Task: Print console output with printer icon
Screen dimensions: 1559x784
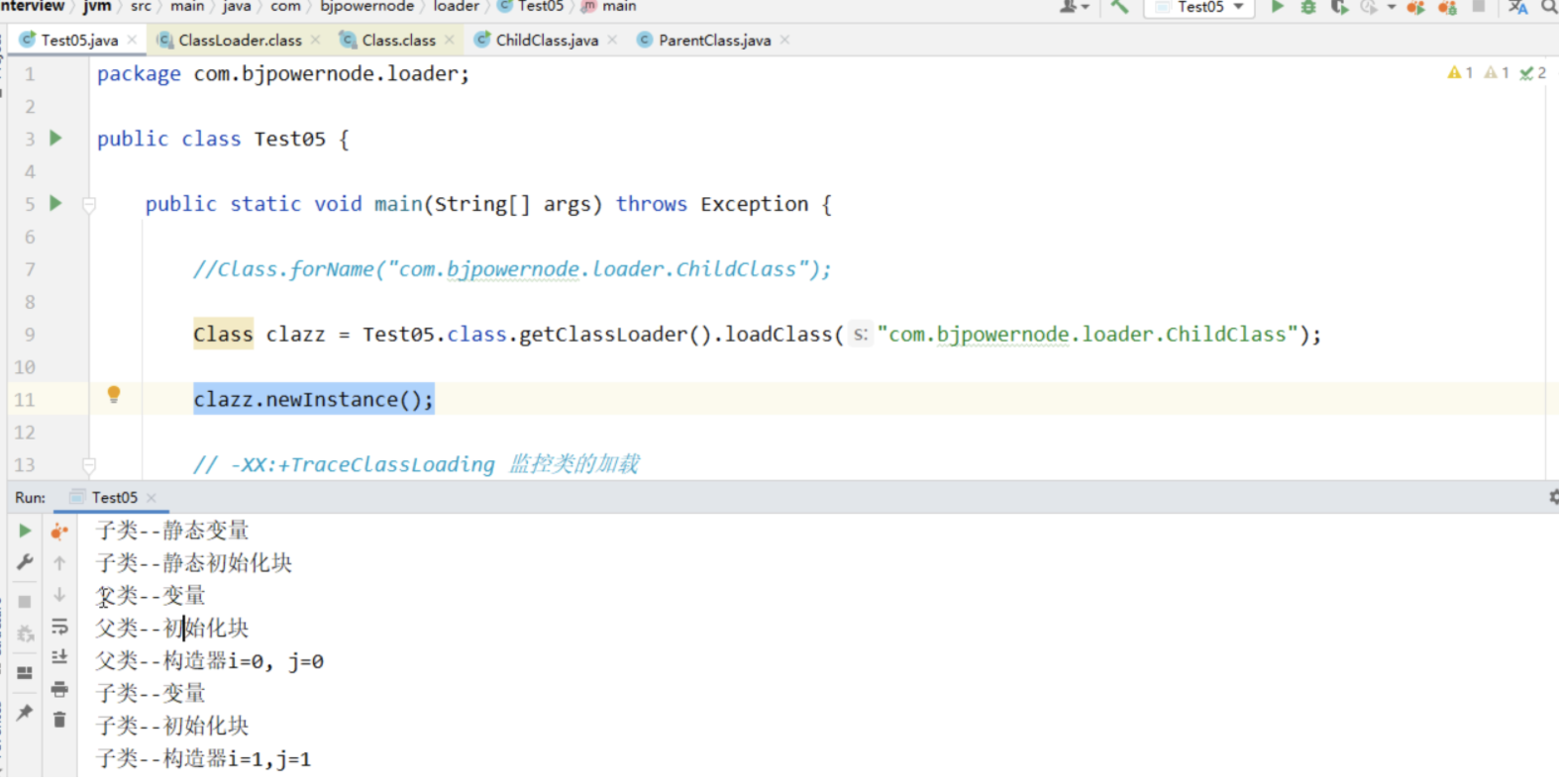Action: pos(59,689)
